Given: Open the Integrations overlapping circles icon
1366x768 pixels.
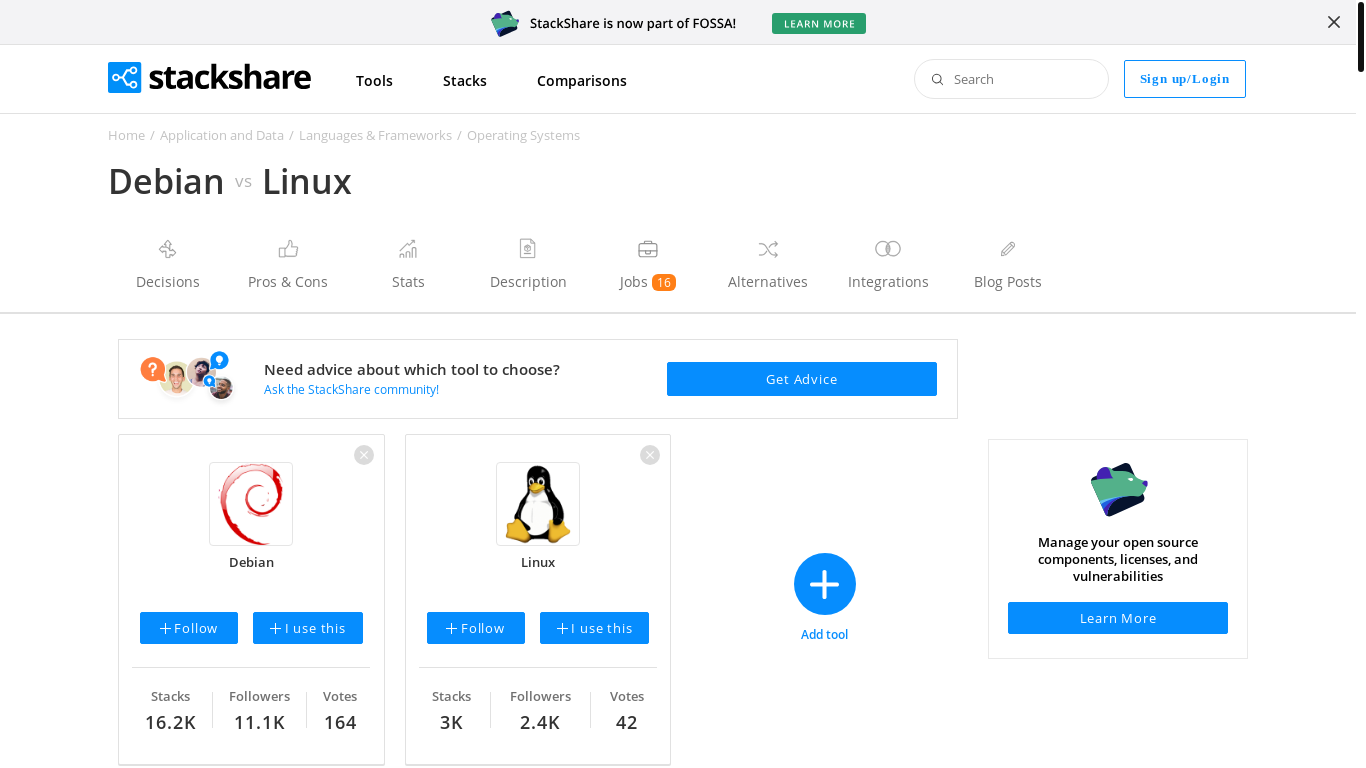Looking at the screenshot, I should click(888, 249).
